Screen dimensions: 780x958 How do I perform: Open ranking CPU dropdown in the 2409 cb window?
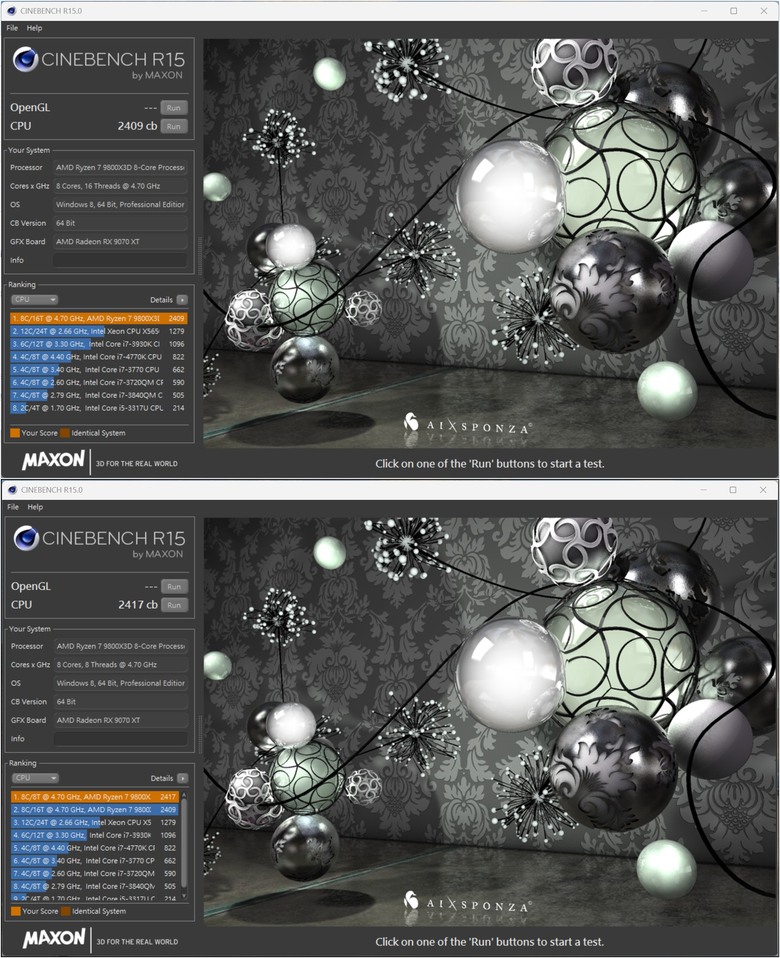pos(34,299)
